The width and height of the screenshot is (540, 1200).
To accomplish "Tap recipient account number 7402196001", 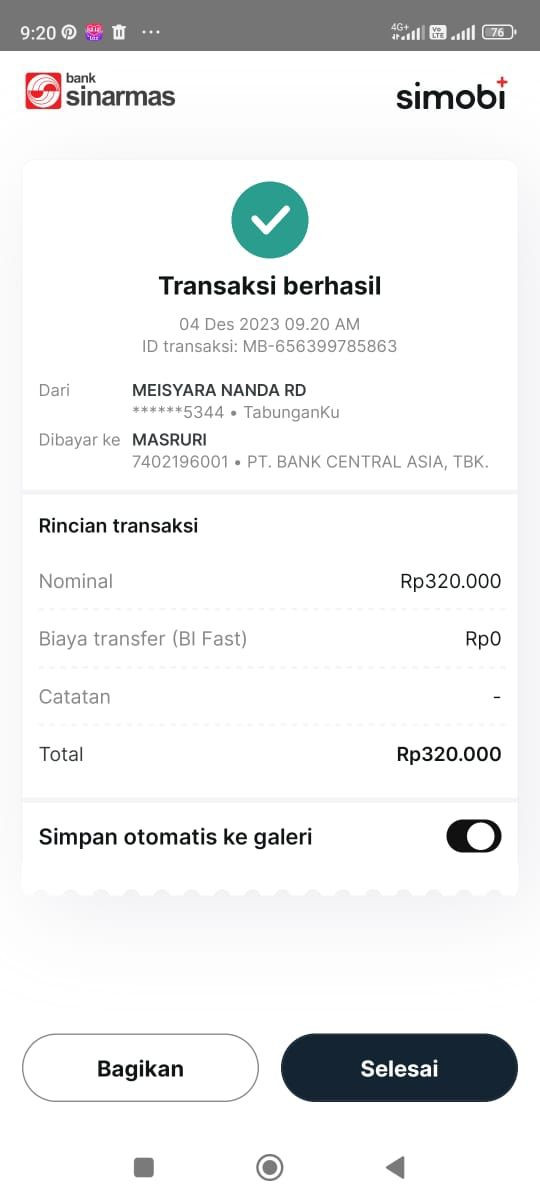I will (x=180, y=462).
